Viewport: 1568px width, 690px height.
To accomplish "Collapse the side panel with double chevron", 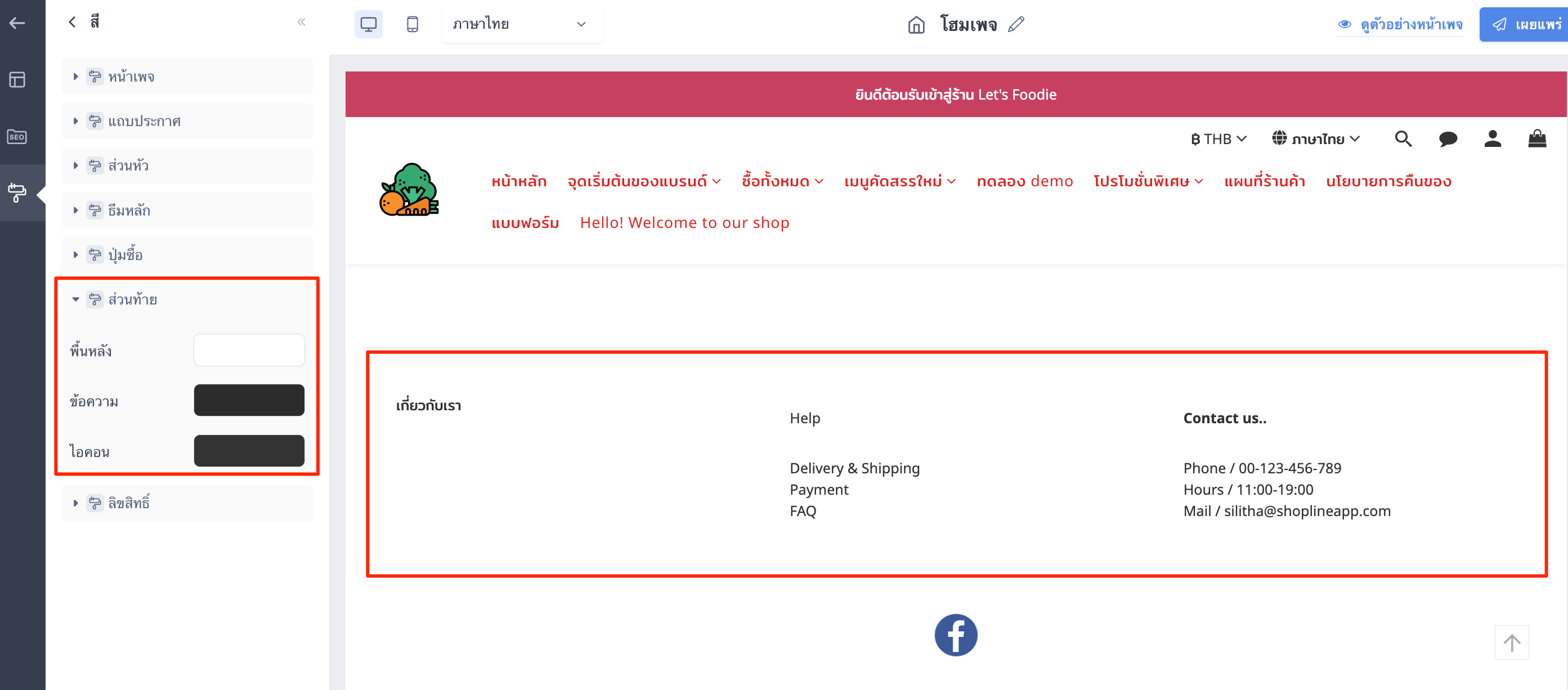I will coord(301,22).
